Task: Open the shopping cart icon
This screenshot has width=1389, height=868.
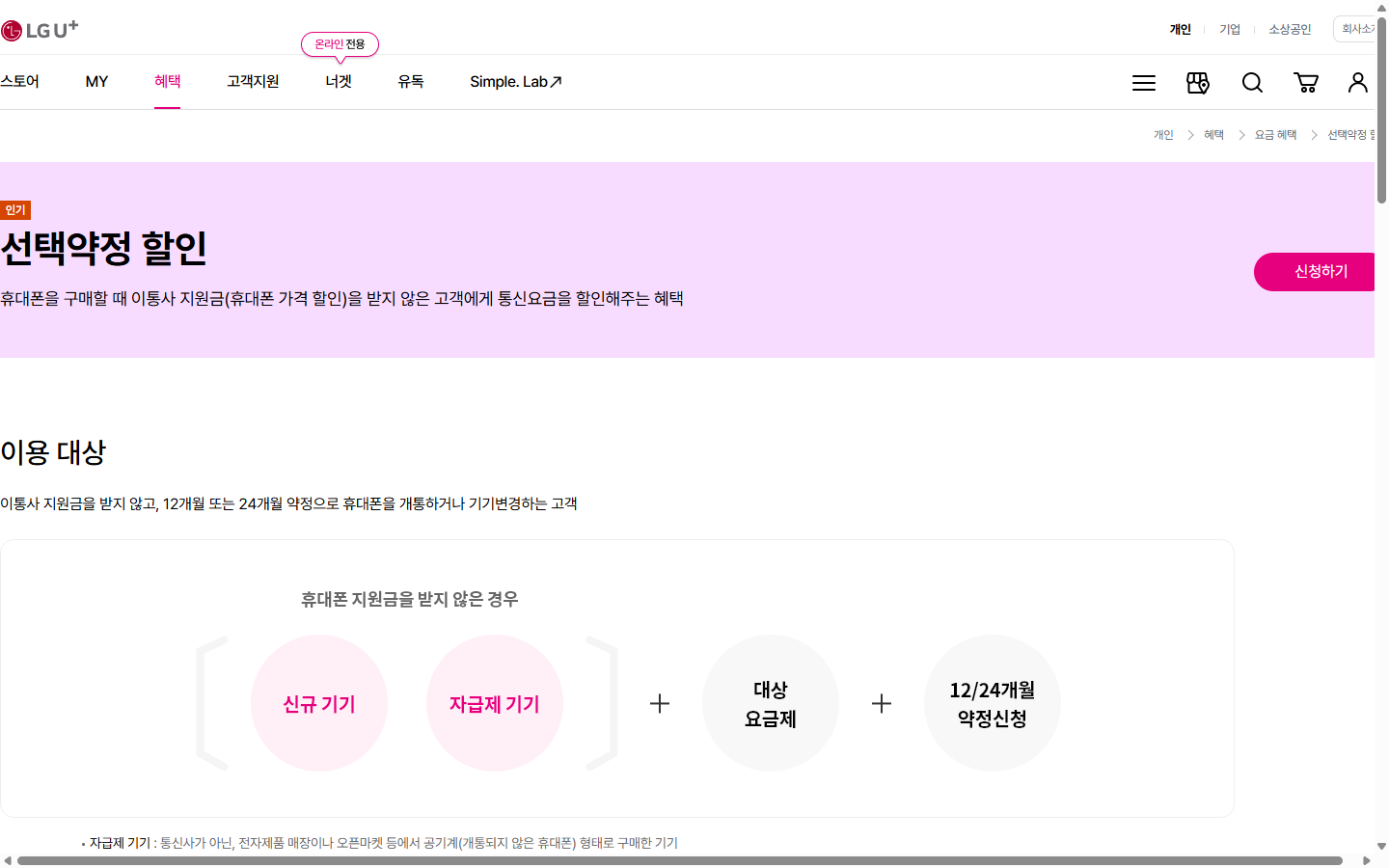Action: point(1306,83)
